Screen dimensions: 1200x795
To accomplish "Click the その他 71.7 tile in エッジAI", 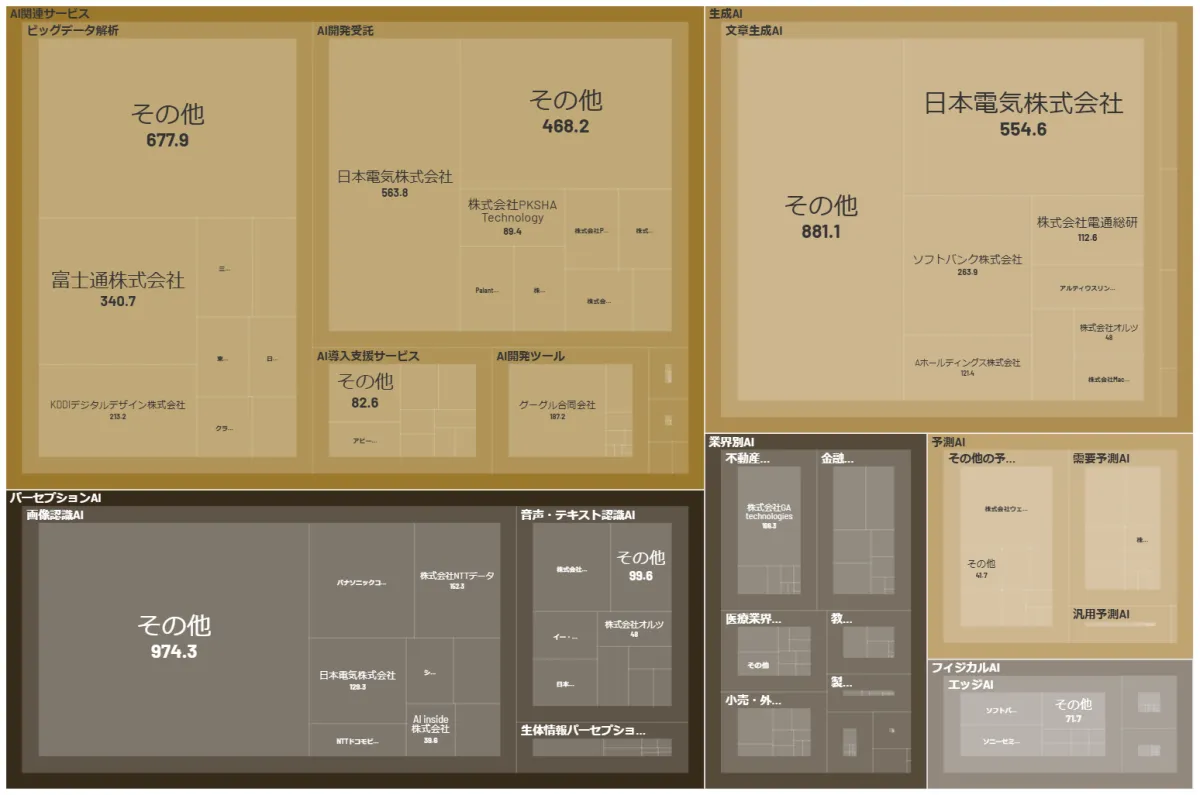I will 1073,710.
